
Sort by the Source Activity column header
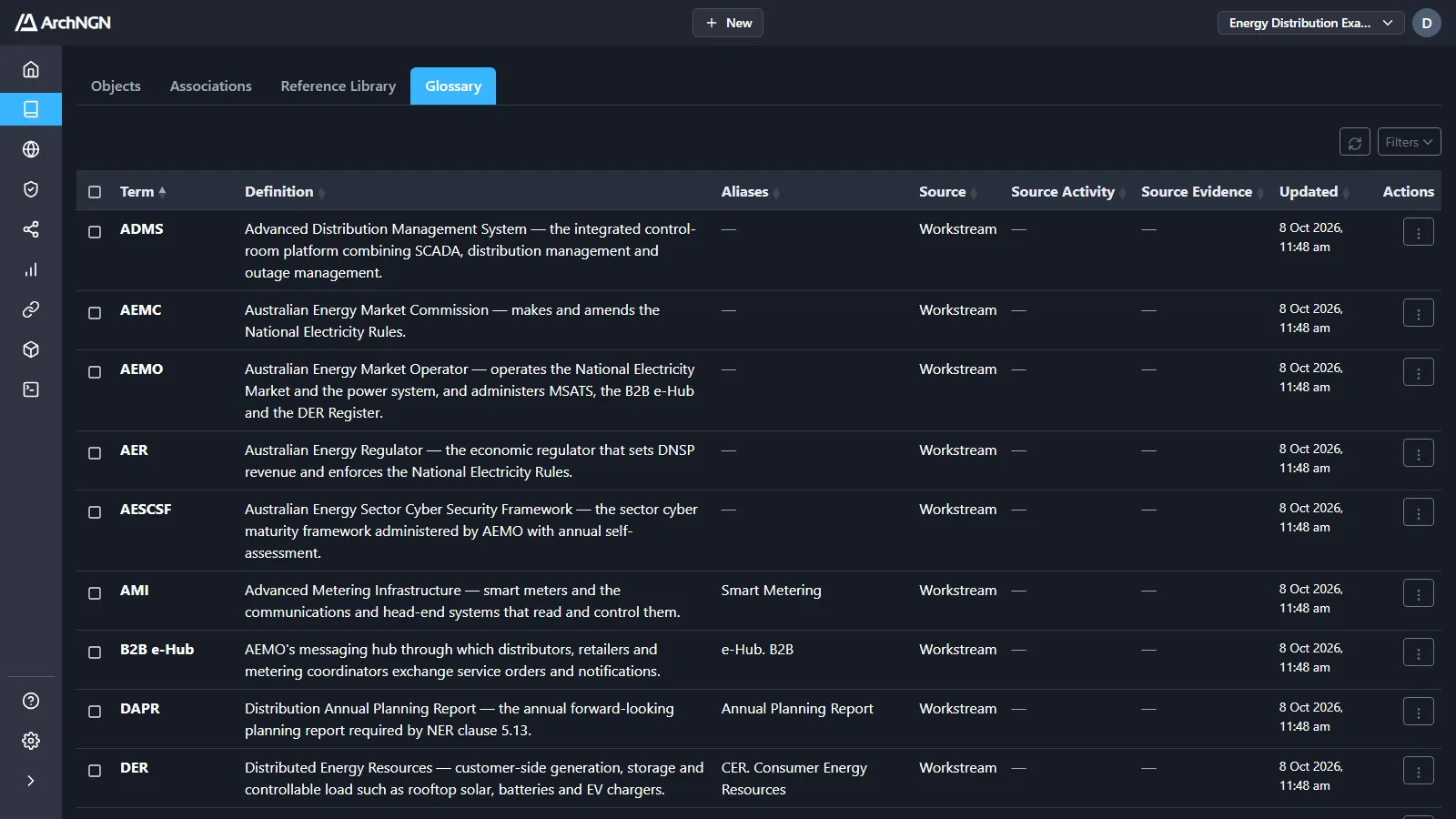click(1068, 192)
